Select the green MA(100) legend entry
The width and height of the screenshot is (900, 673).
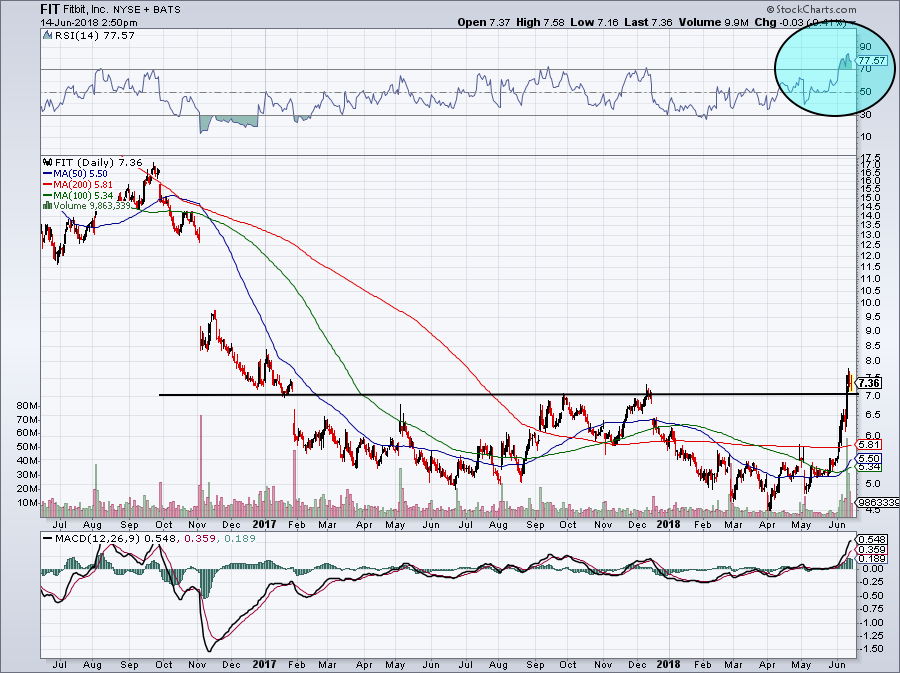point(82,195)
